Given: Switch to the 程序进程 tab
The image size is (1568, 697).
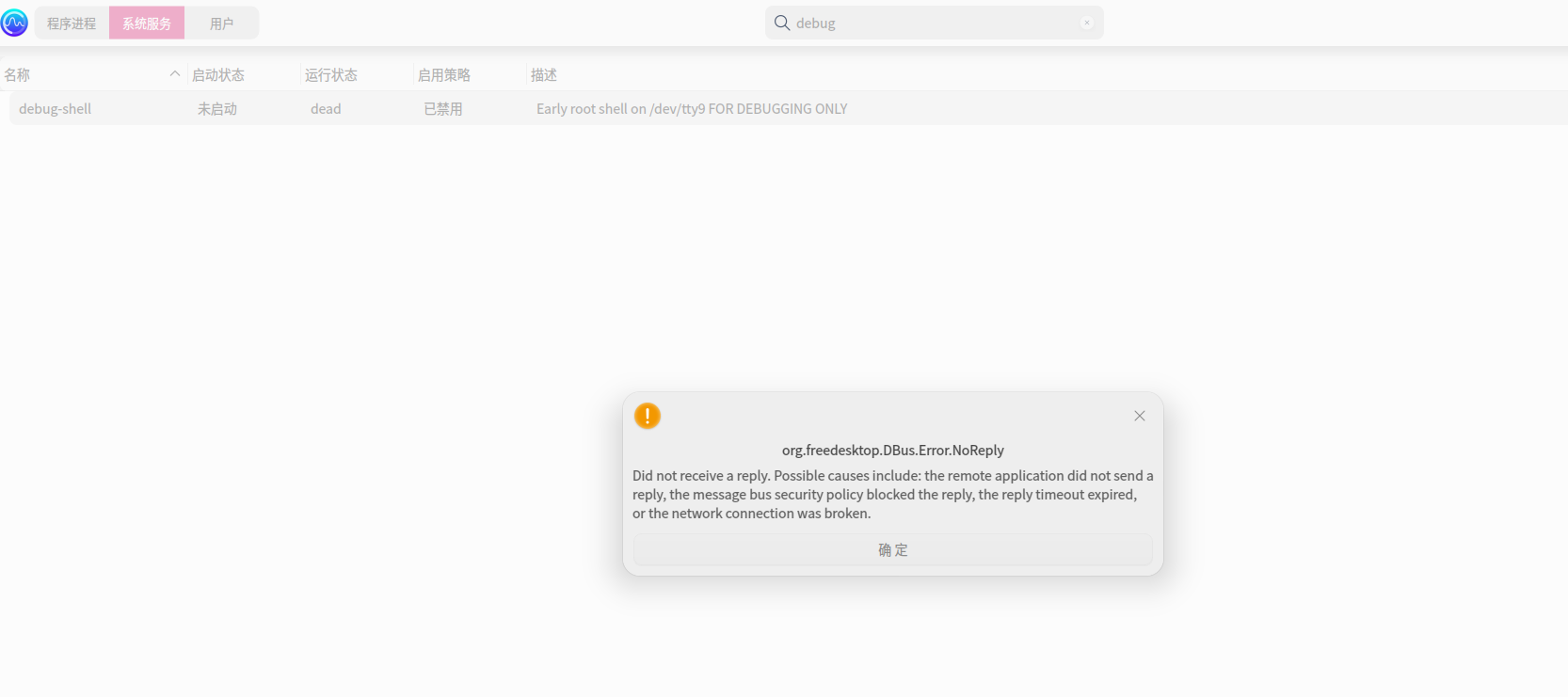Looking at the screenshot, I should tap(72, 24).
